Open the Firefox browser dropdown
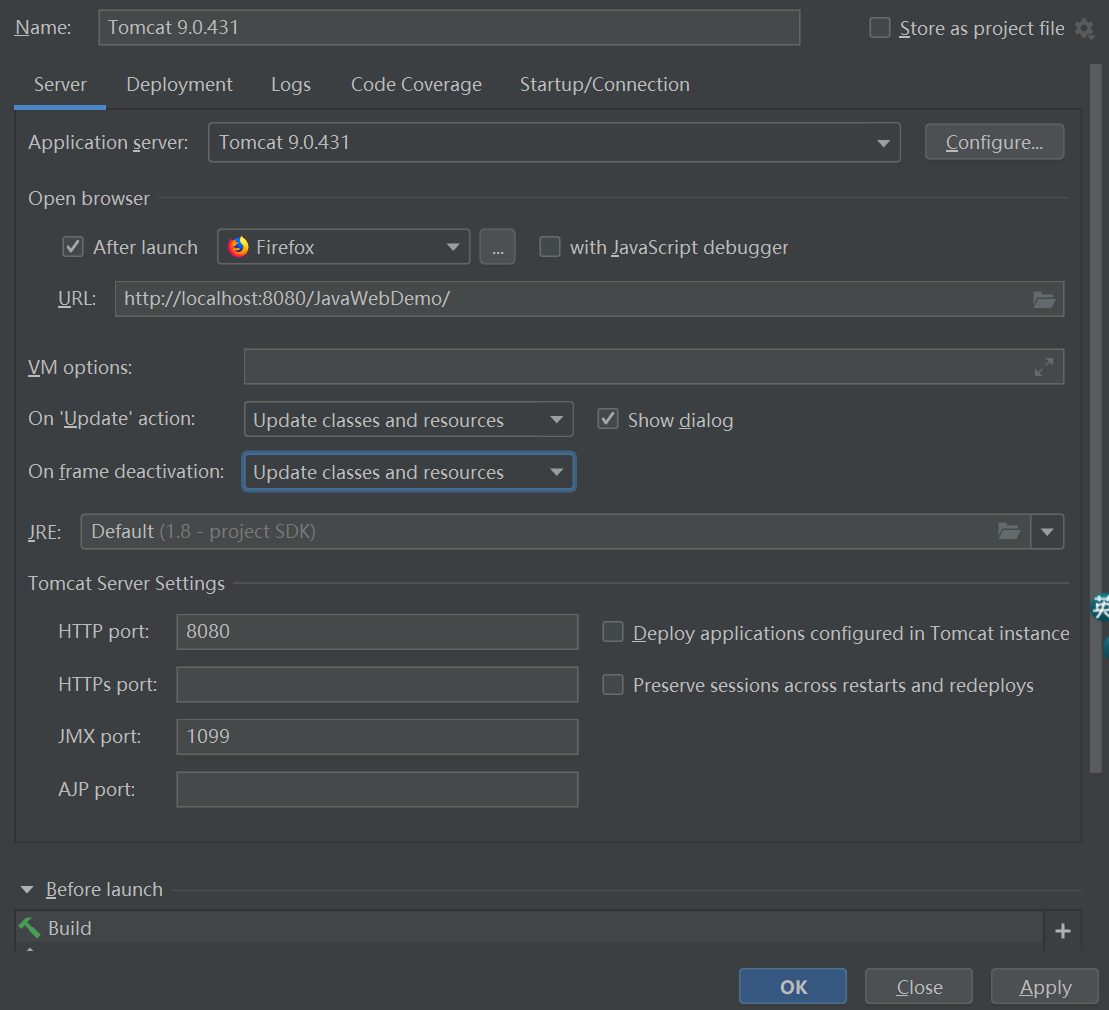 343,247
